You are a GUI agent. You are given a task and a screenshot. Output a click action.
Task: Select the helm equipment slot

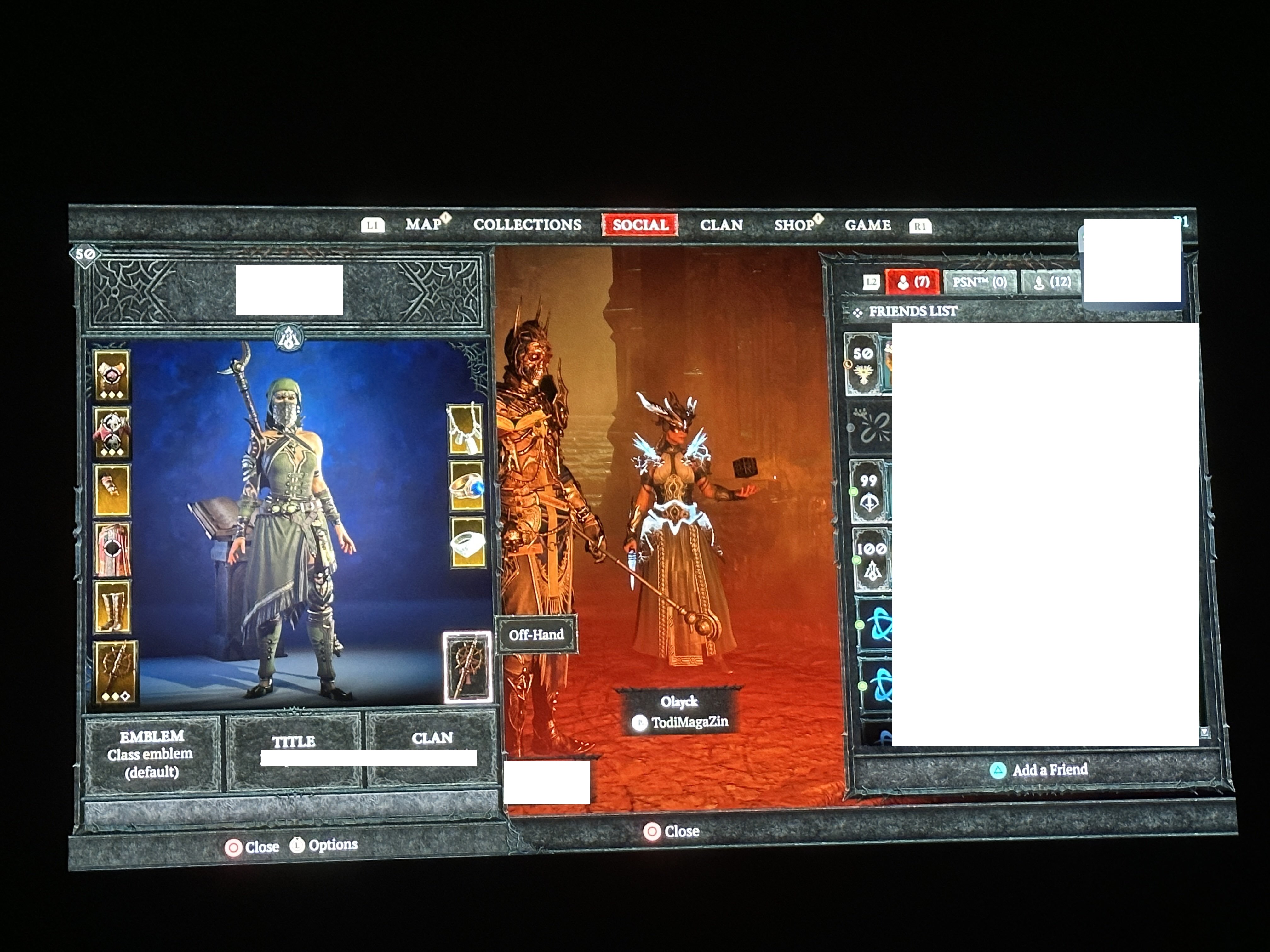click(112, 375)
